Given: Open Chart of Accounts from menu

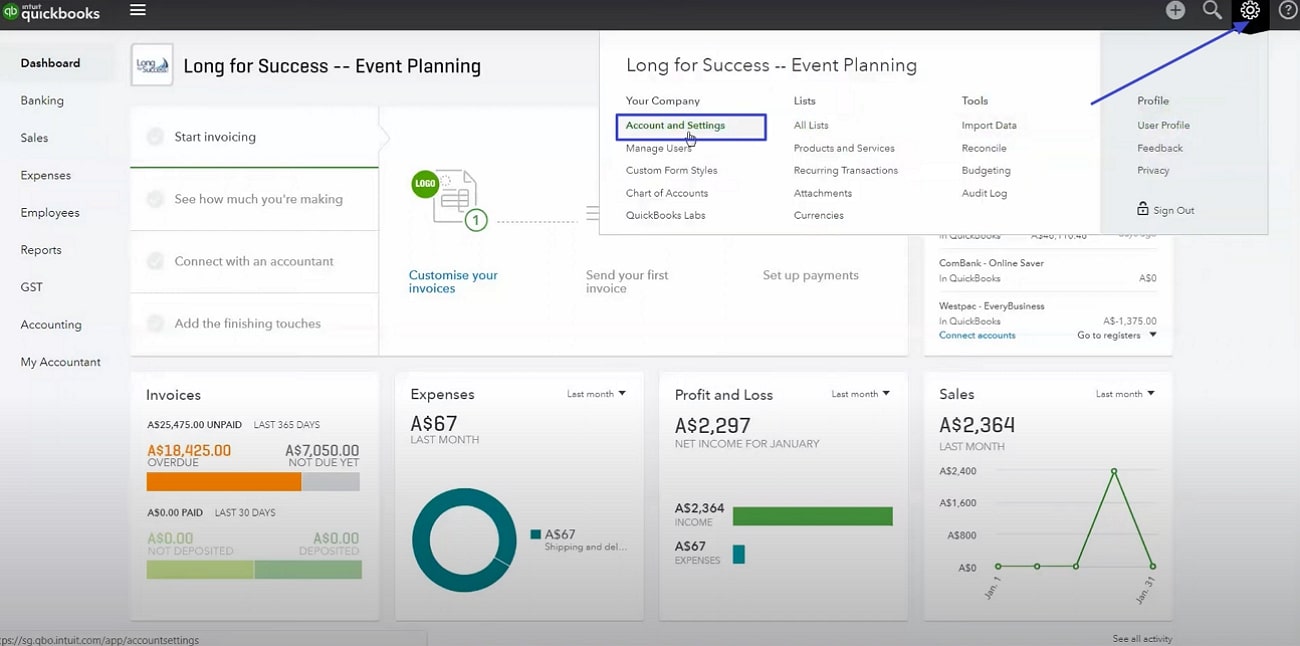Looking at the screenshot, I should pos(666,193).
